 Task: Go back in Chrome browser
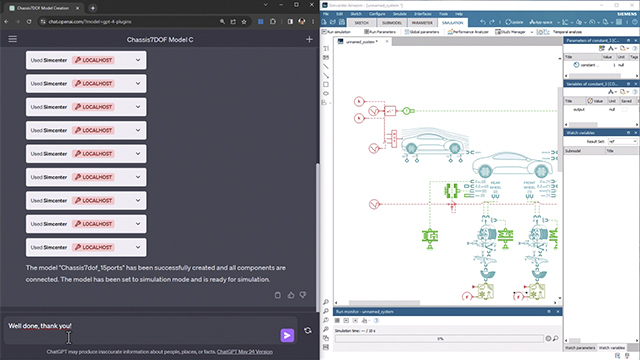click(7, 22)
